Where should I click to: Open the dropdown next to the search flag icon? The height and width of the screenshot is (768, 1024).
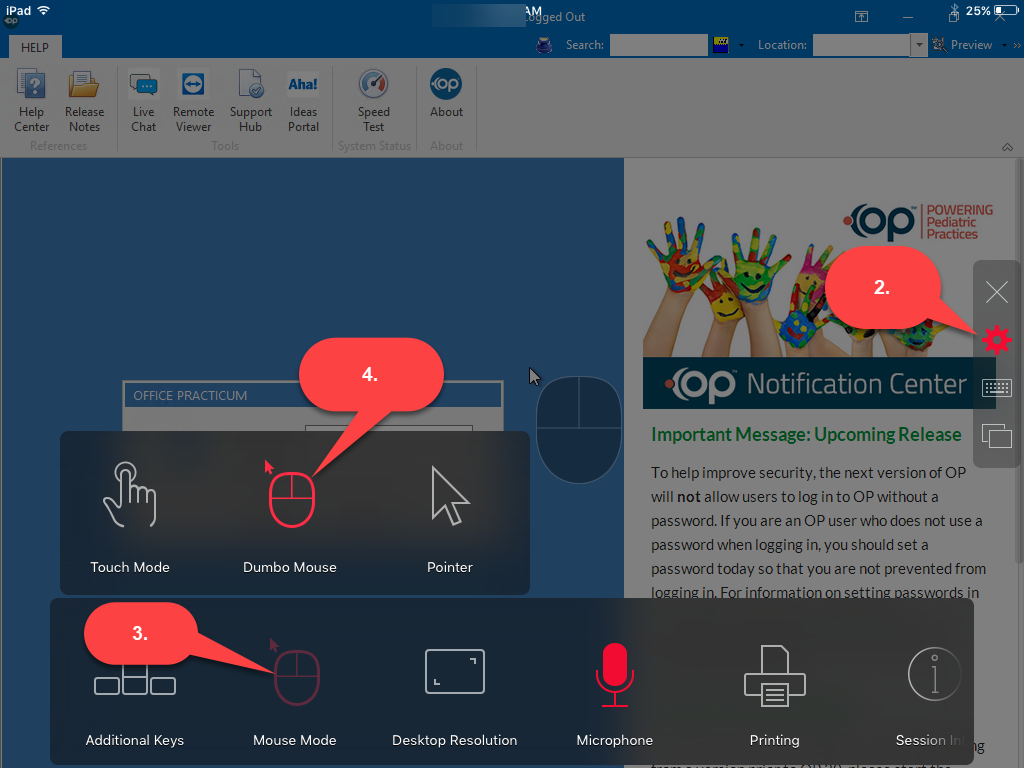pos(741,46)
